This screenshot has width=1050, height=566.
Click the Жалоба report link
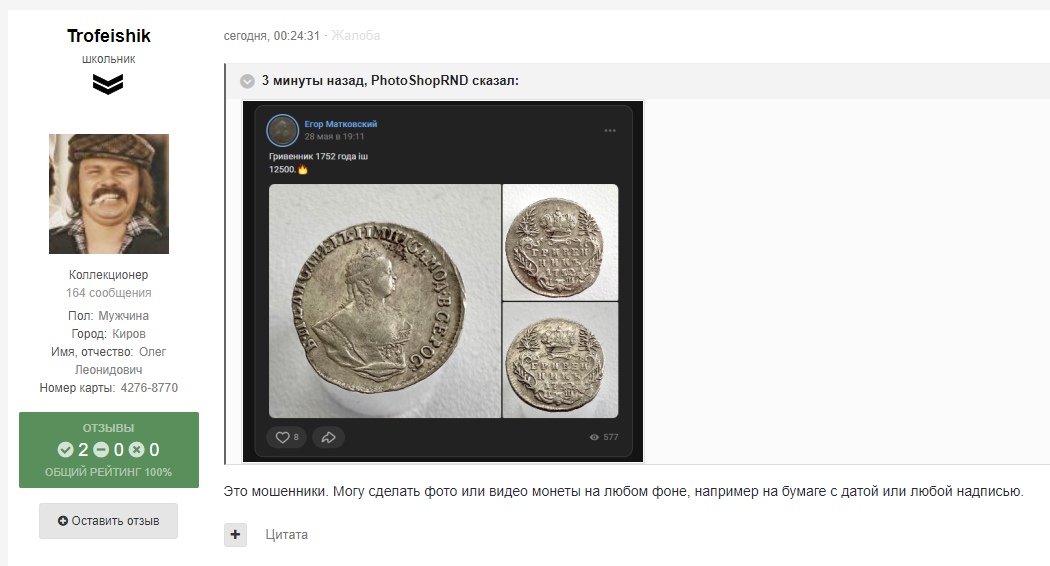click(356, 36)
